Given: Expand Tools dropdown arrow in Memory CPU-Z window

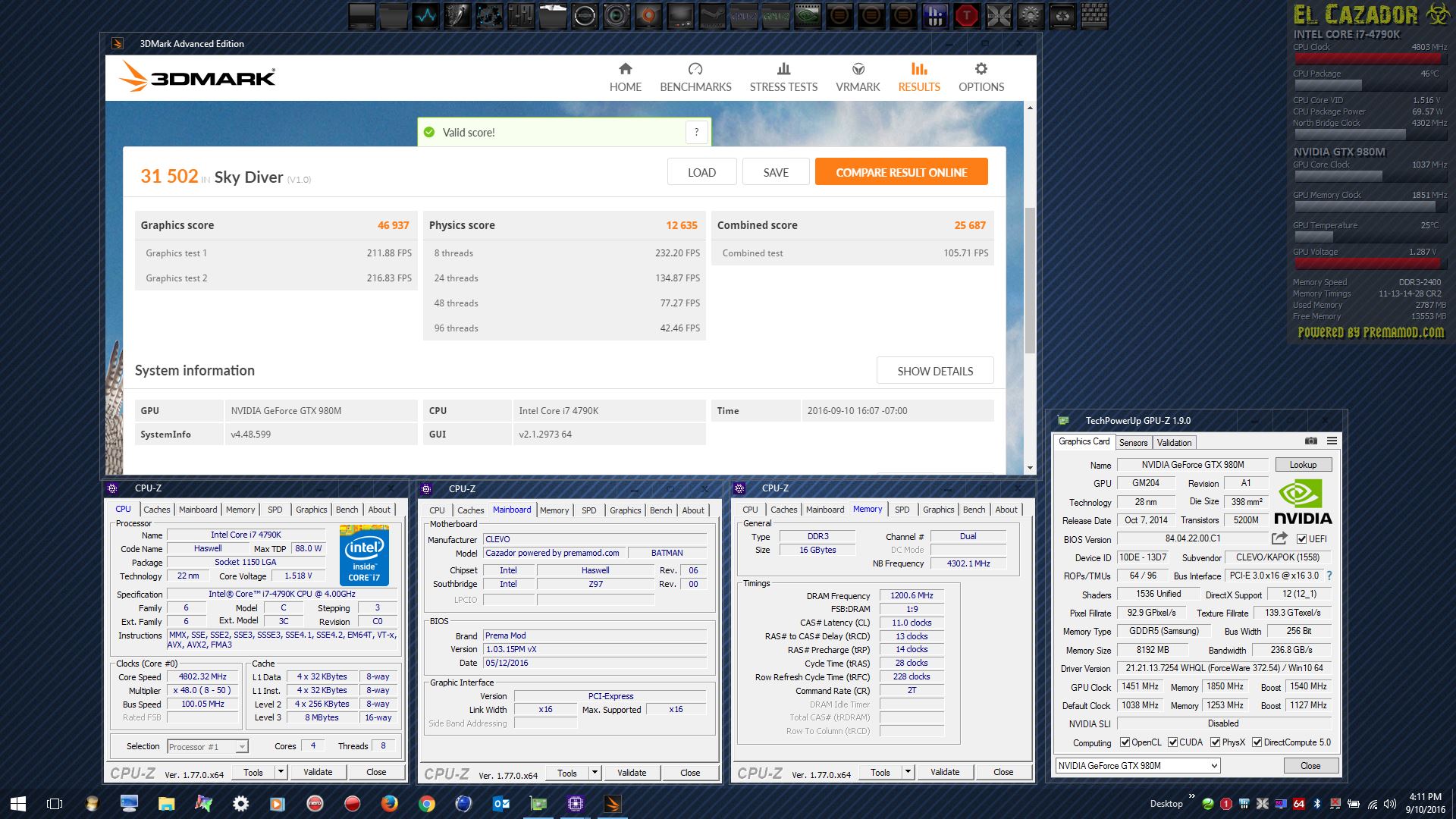Looking at the screenshot, I should point(908,772).
